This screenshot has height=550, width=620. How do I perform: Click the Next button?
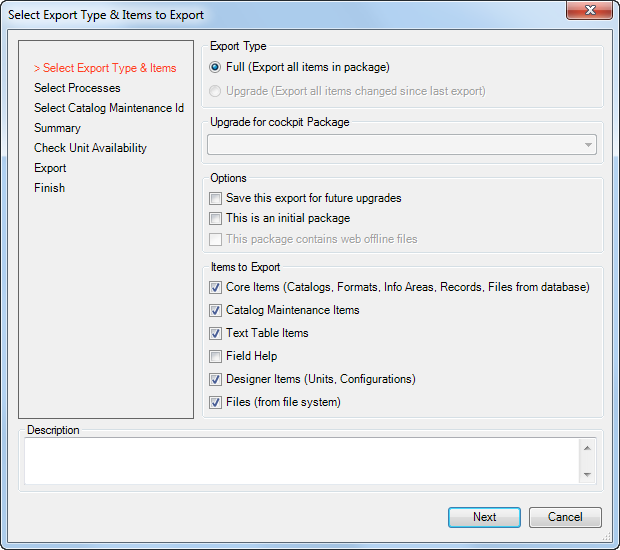[x=484, y=517]
